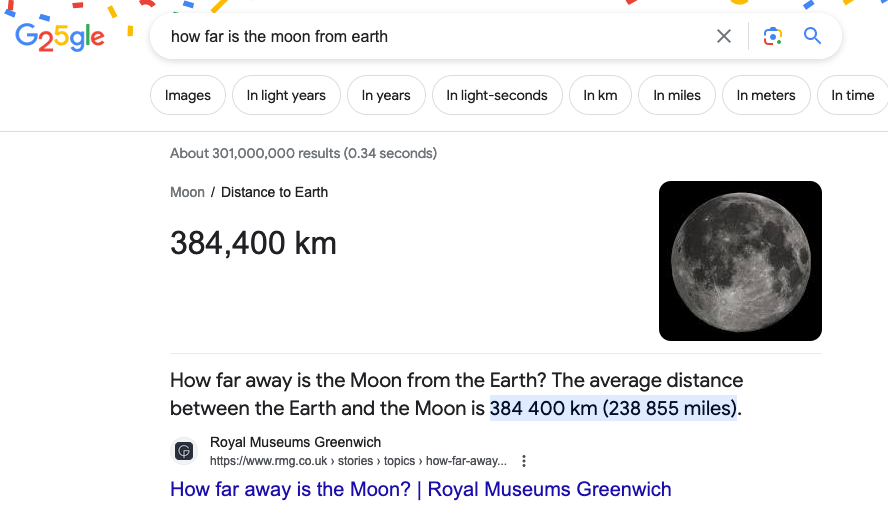Select the "In meters" chip
This screenshot has width=888, height=516.
click(766, 96)
